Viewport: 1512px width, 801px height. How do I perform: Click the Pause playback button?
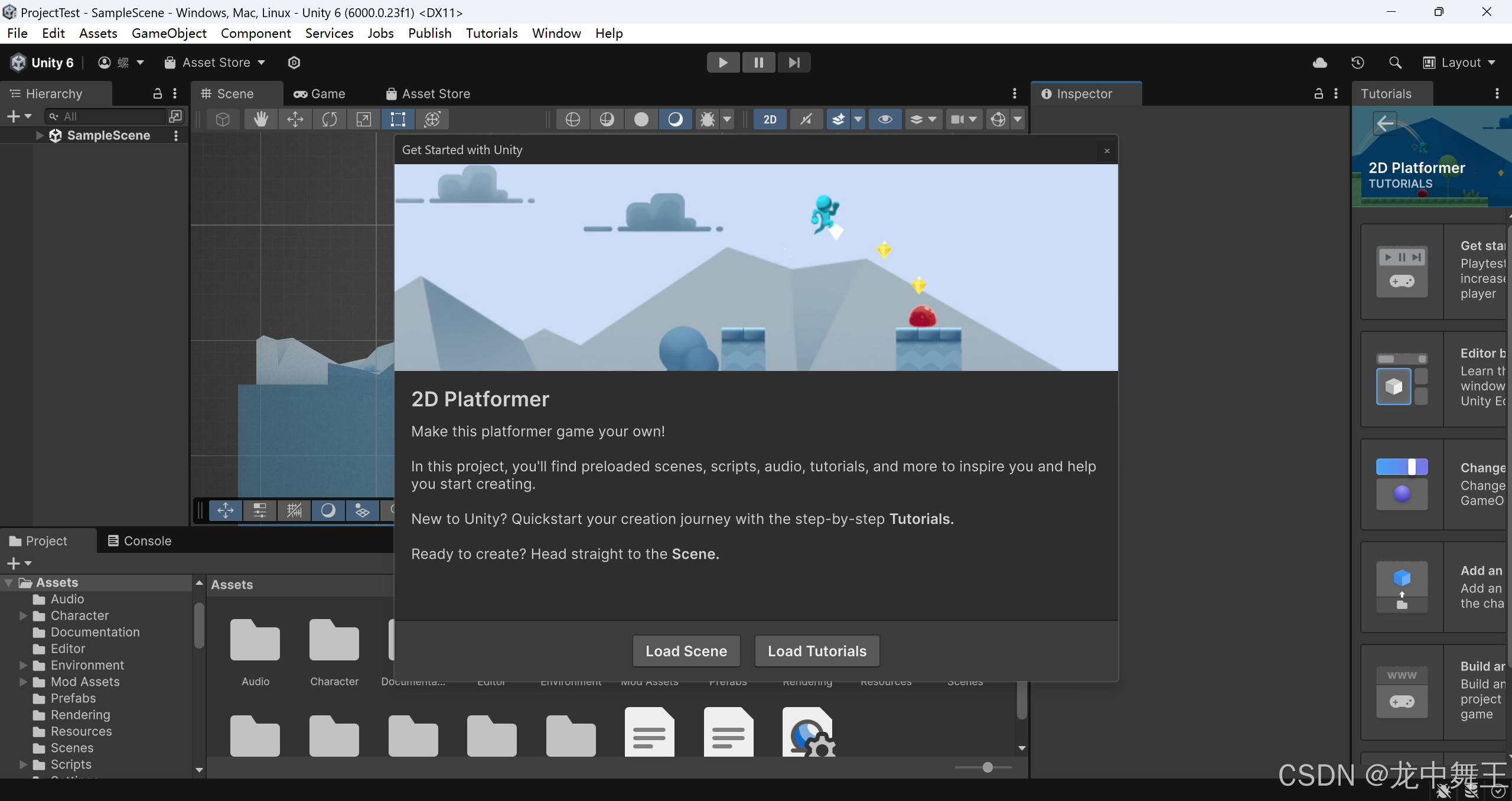[758, 62]
